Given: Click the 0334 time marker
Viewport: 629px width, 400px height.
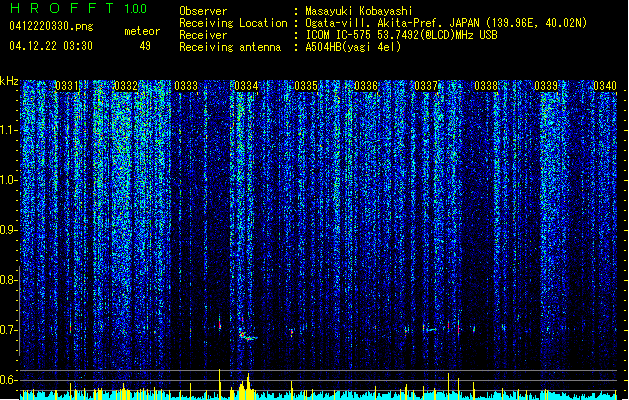Looking at the screenshot, I should click(x=246, y=86).
